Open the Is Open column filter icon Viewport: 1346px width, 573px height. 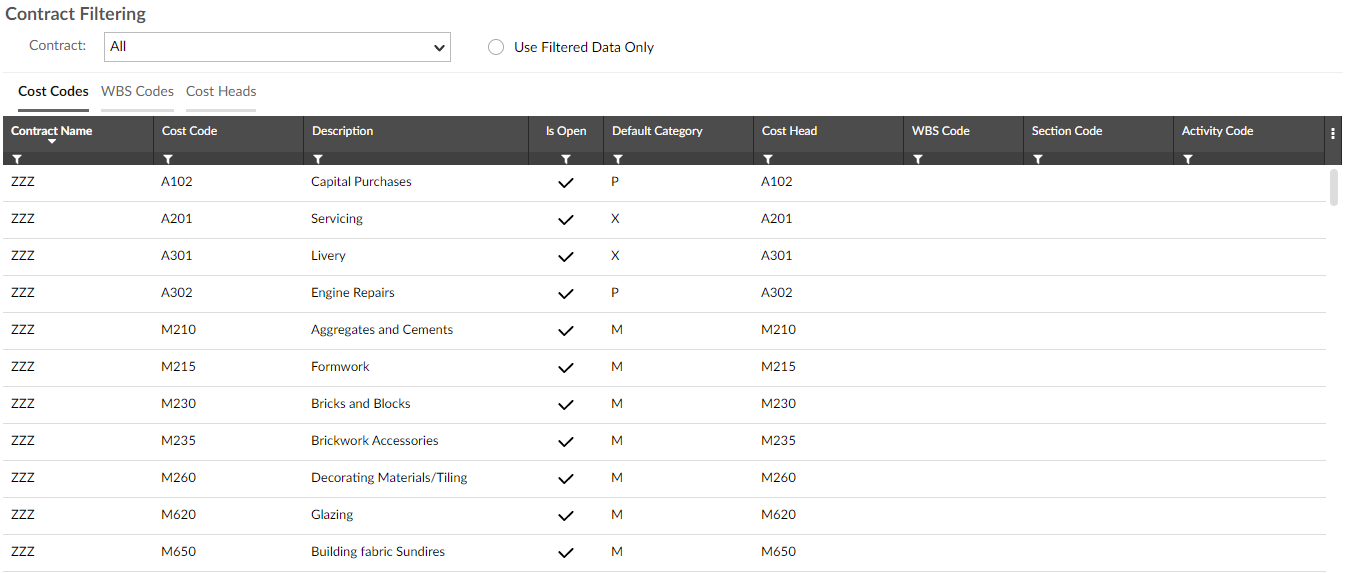(x=566, y=159)
